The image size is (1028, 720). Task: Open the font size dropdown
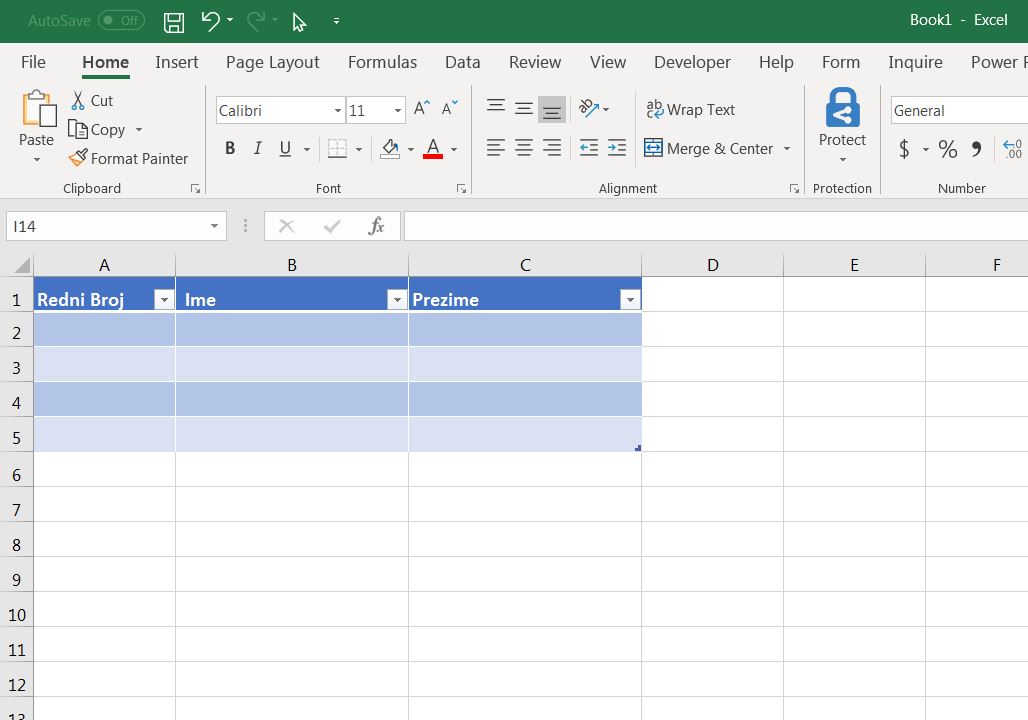tap(398, 111)
